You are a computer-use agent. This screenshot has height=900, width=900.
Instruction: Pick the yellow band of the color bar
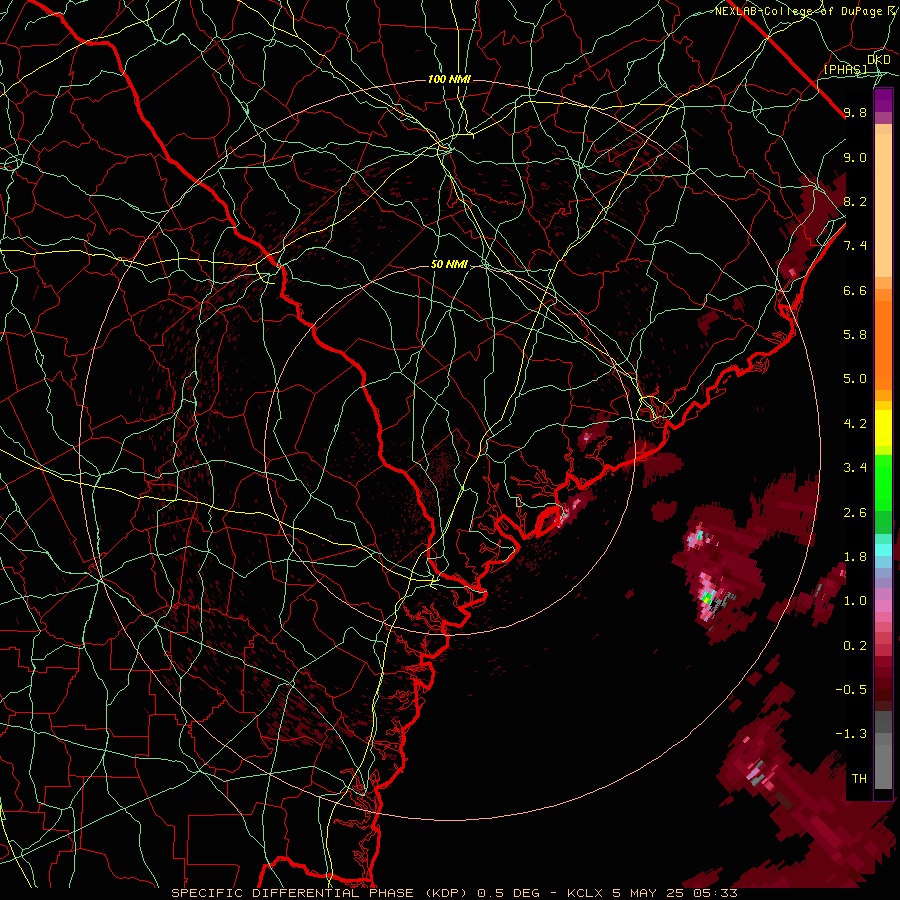click(x=883, y=428)
